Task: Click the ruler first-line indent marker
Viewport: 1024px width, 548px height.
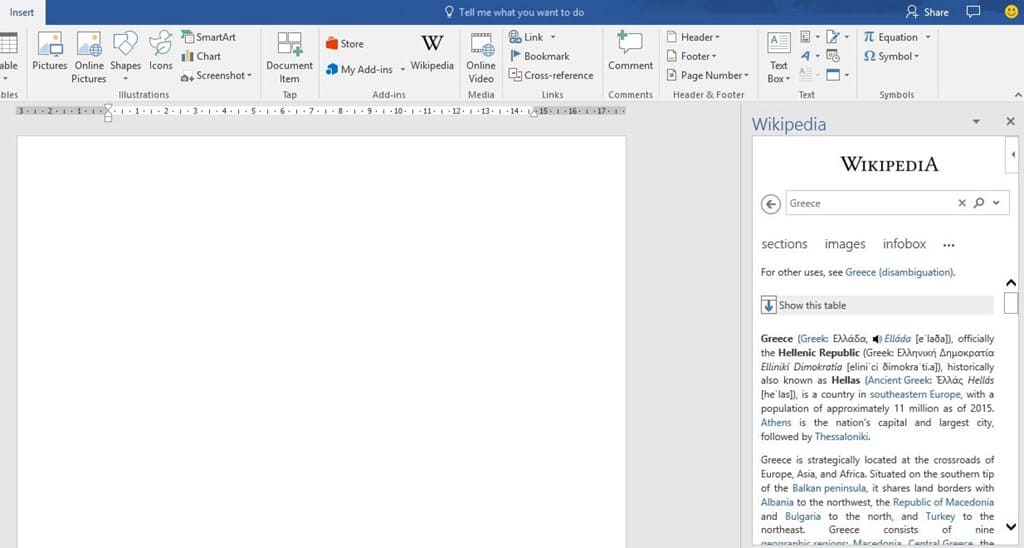Action: click(108, 107)
